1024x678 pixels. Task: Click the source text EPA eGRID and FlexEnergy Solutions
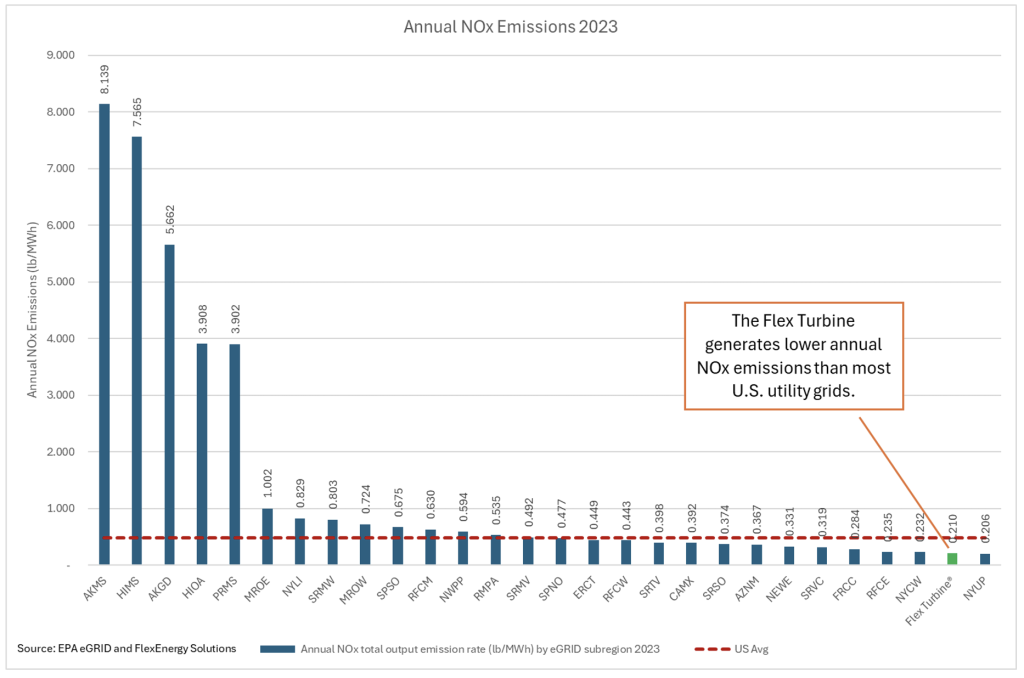click(126, 649)
